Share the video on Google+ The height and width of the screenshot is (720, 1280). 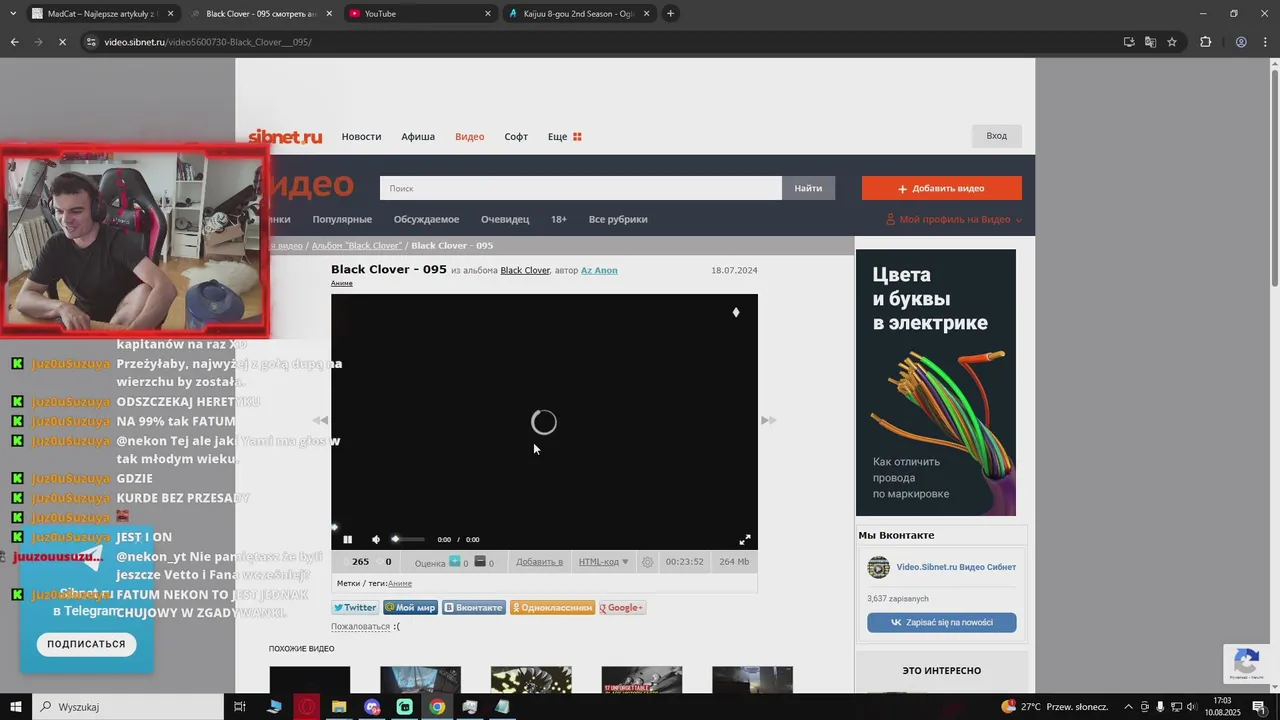(622, 608)
